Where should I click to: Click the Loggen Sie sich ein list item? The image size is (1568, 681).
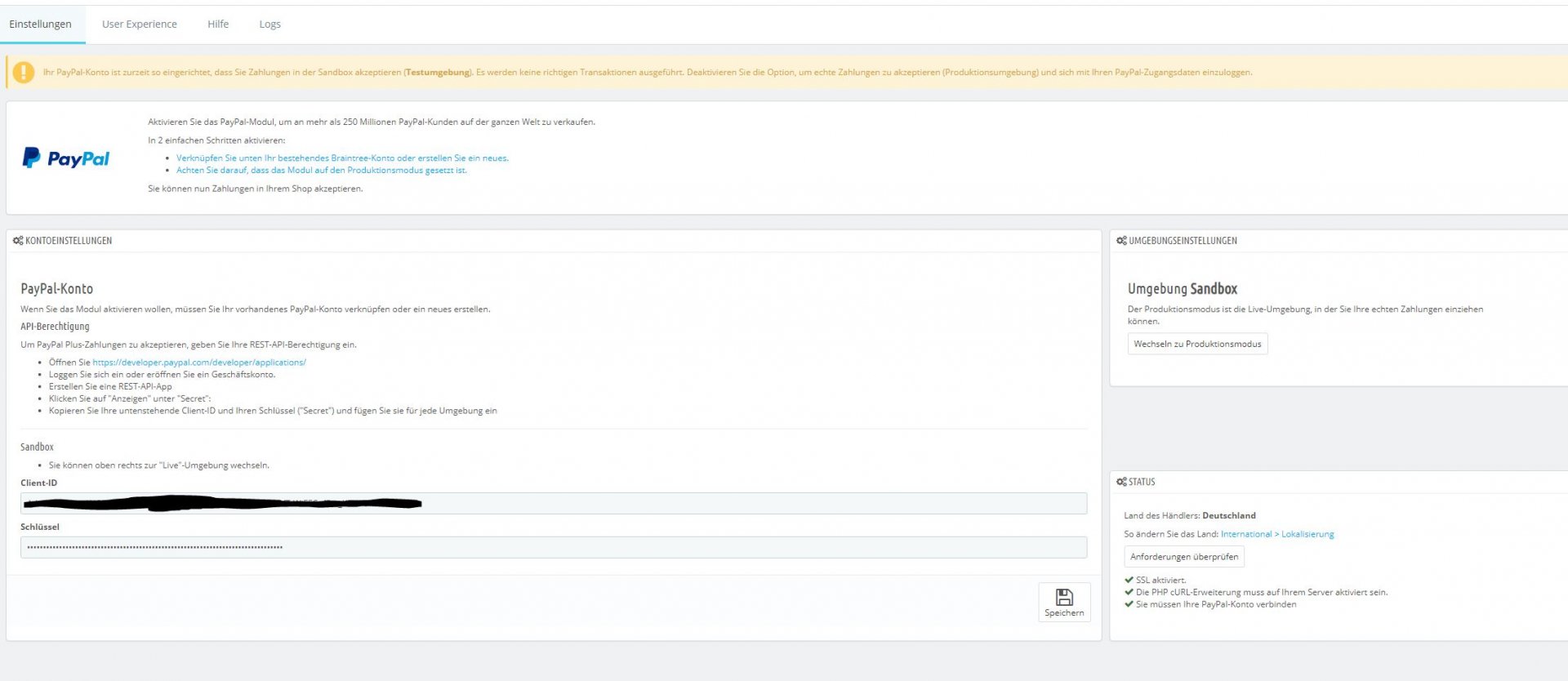tap(162, 375)
